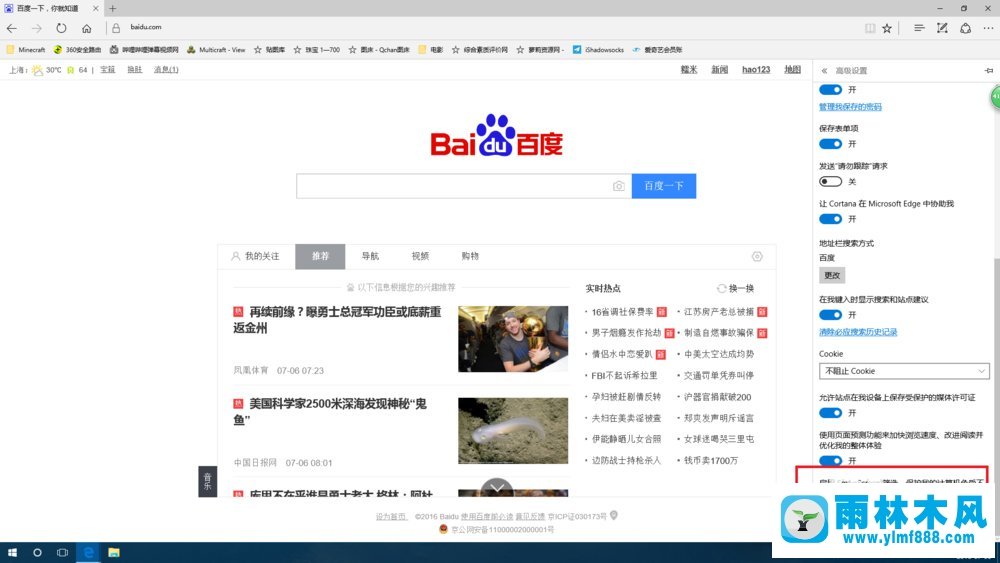Open File Explorer from taskbar
The height and width of the screenshot is (563, 1000).
[x=114, y=552]
